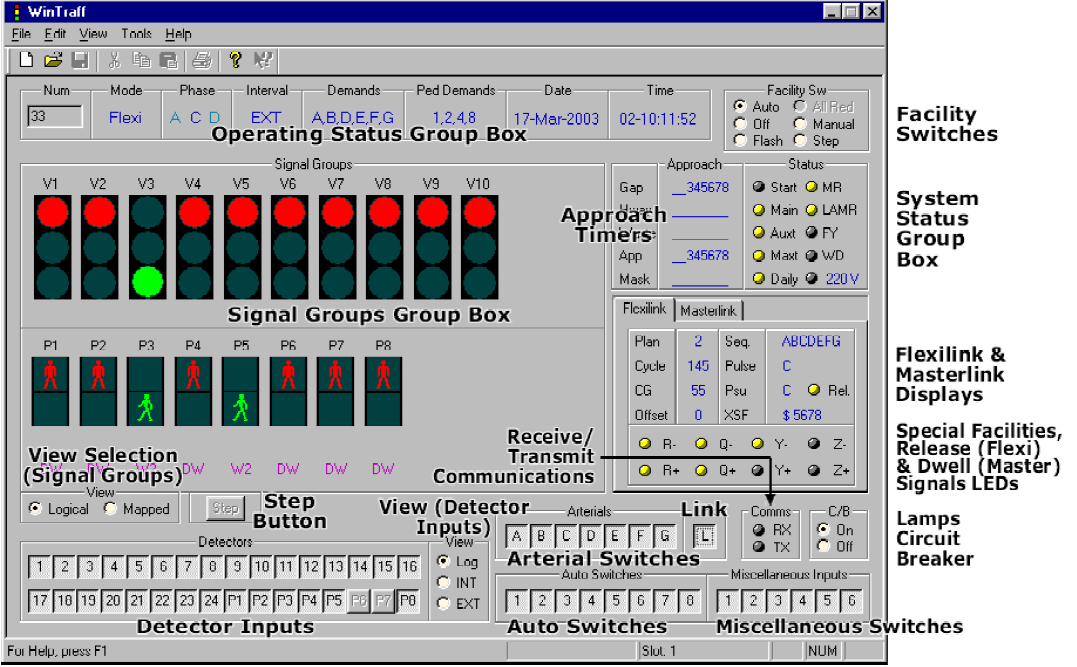Click the date value 17-Mar-2003

[556, 119]
